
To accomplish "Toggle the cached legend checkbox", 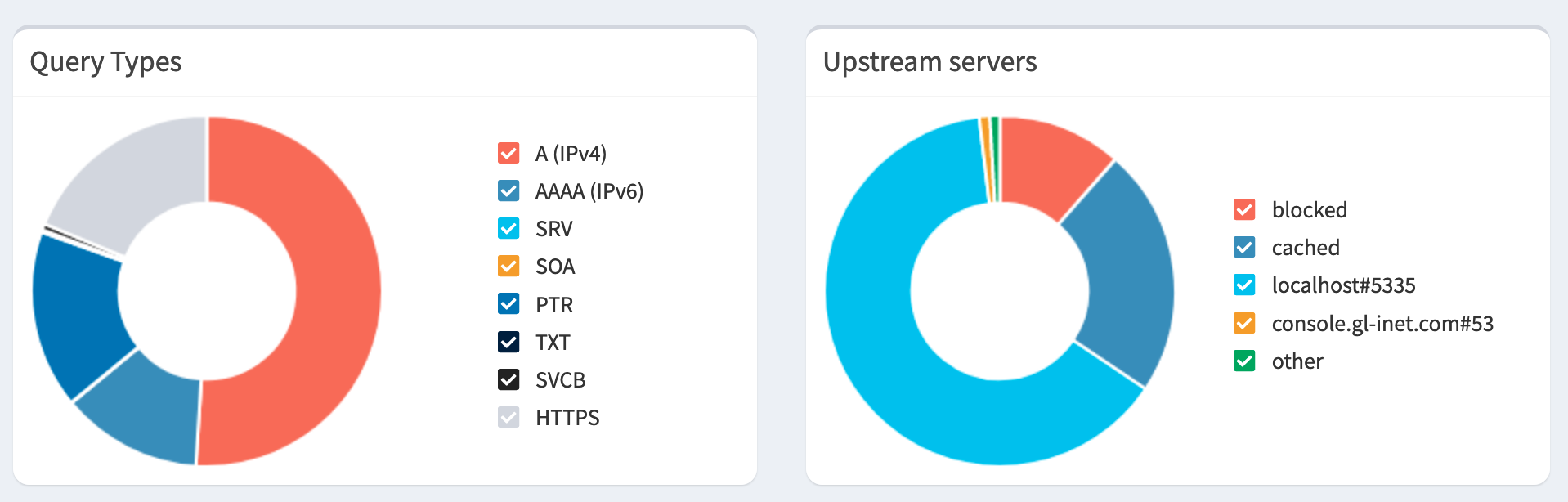I will 1244,247.
